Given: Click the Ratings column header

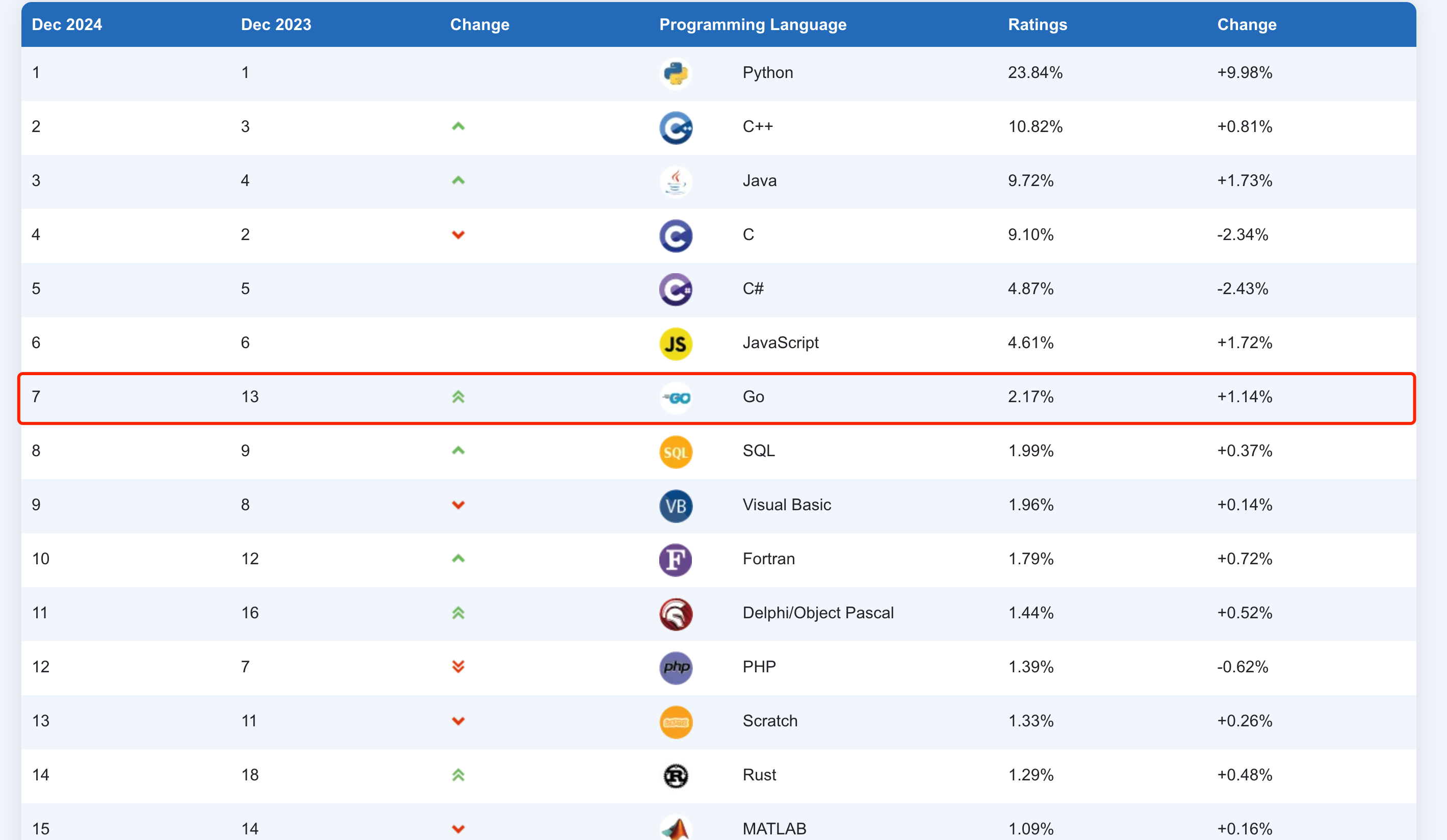Looking at the screenshot, I should click(1037, 24).
